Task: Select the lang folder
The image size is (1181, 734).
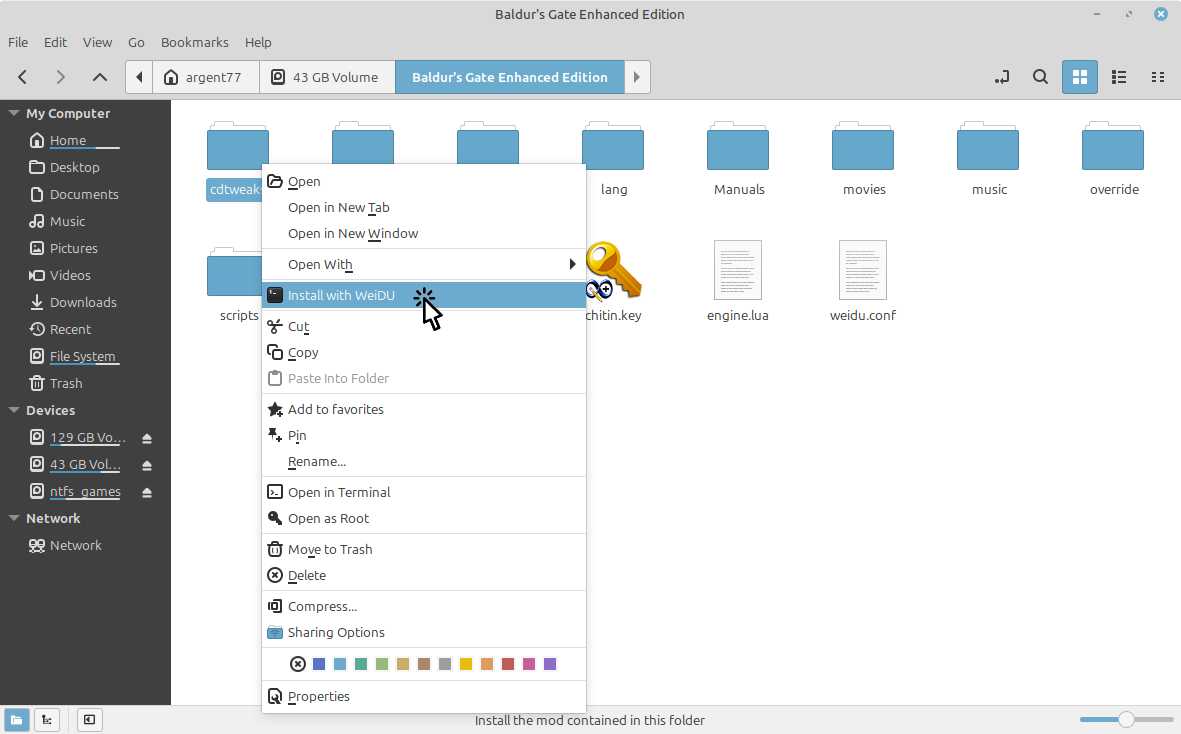Action: pos(613,158)
